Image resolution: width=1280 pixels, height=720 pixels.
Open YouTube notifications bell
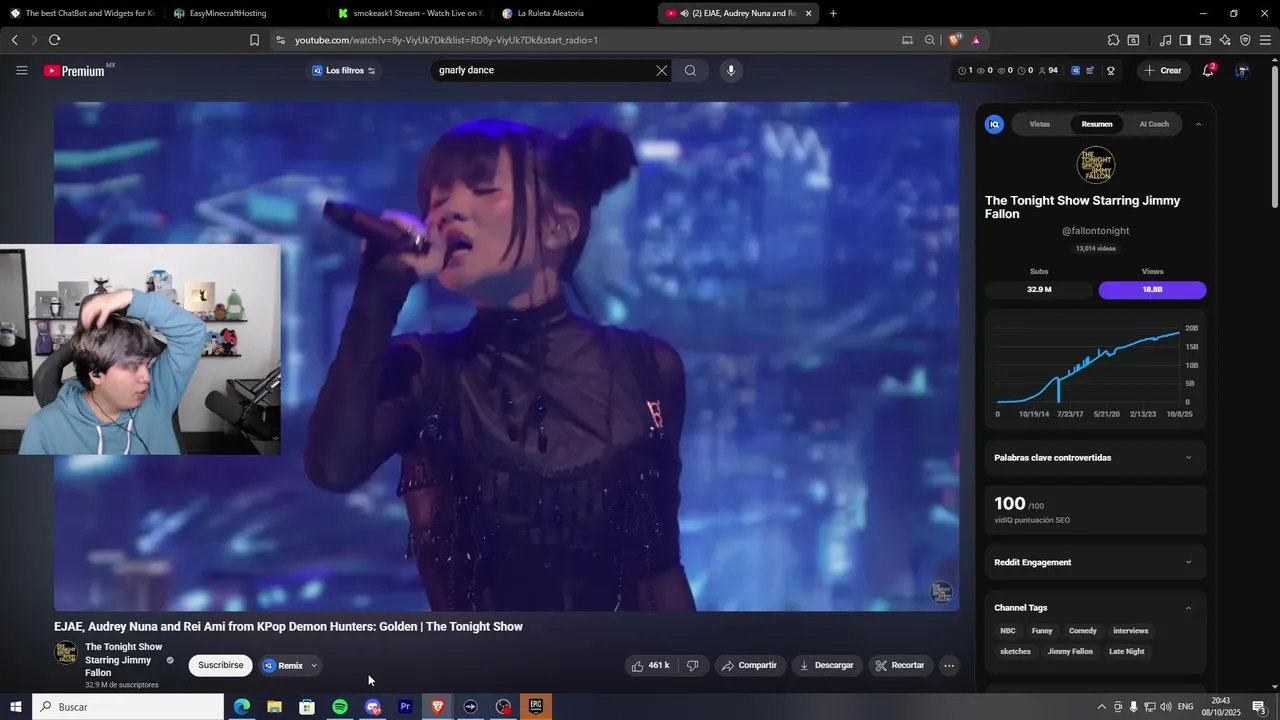pyautogui.click(x=1208, y=70)
